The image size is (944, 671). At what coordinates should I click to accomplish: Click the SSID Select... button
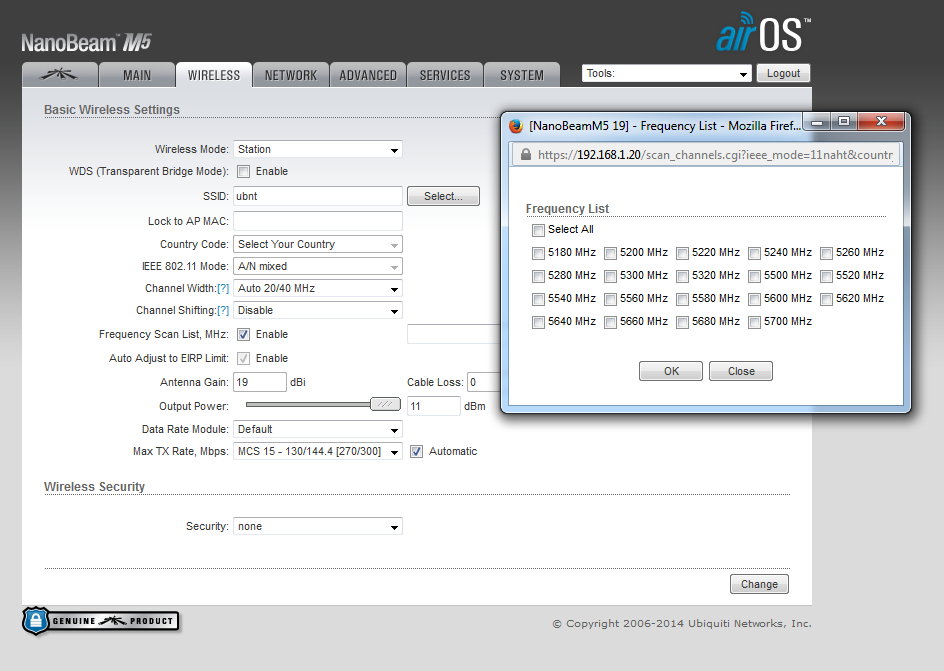pos(443,196)
